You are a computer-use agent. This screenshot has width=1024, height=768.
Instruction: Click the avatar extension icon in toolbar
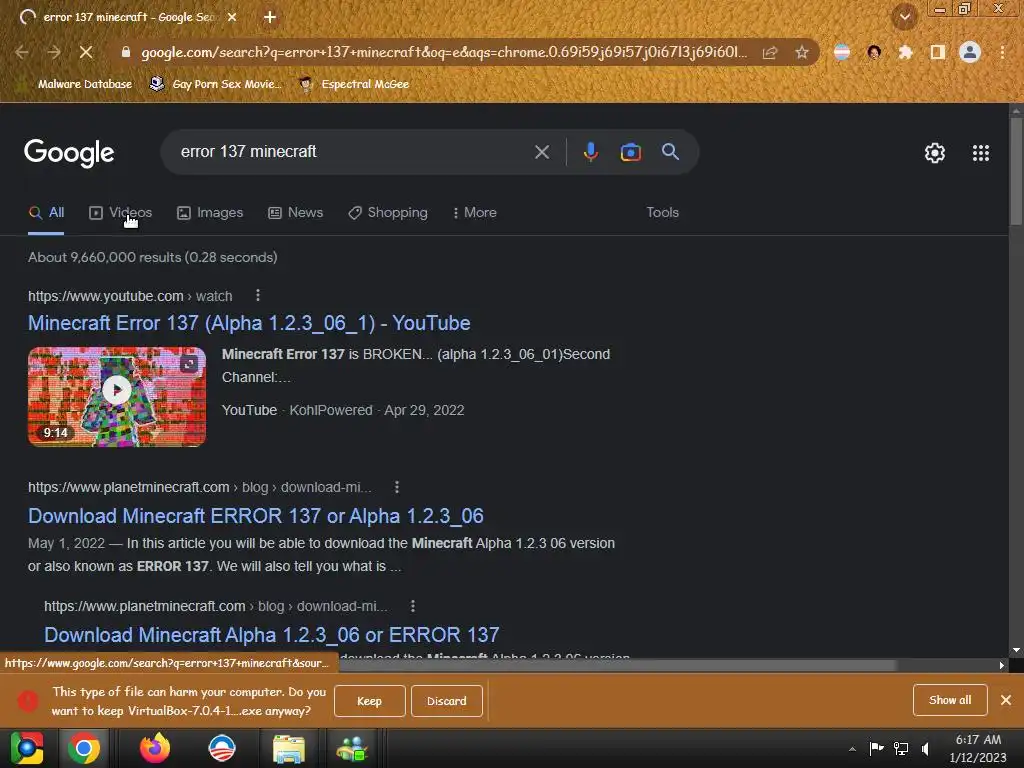pos(874,52)
